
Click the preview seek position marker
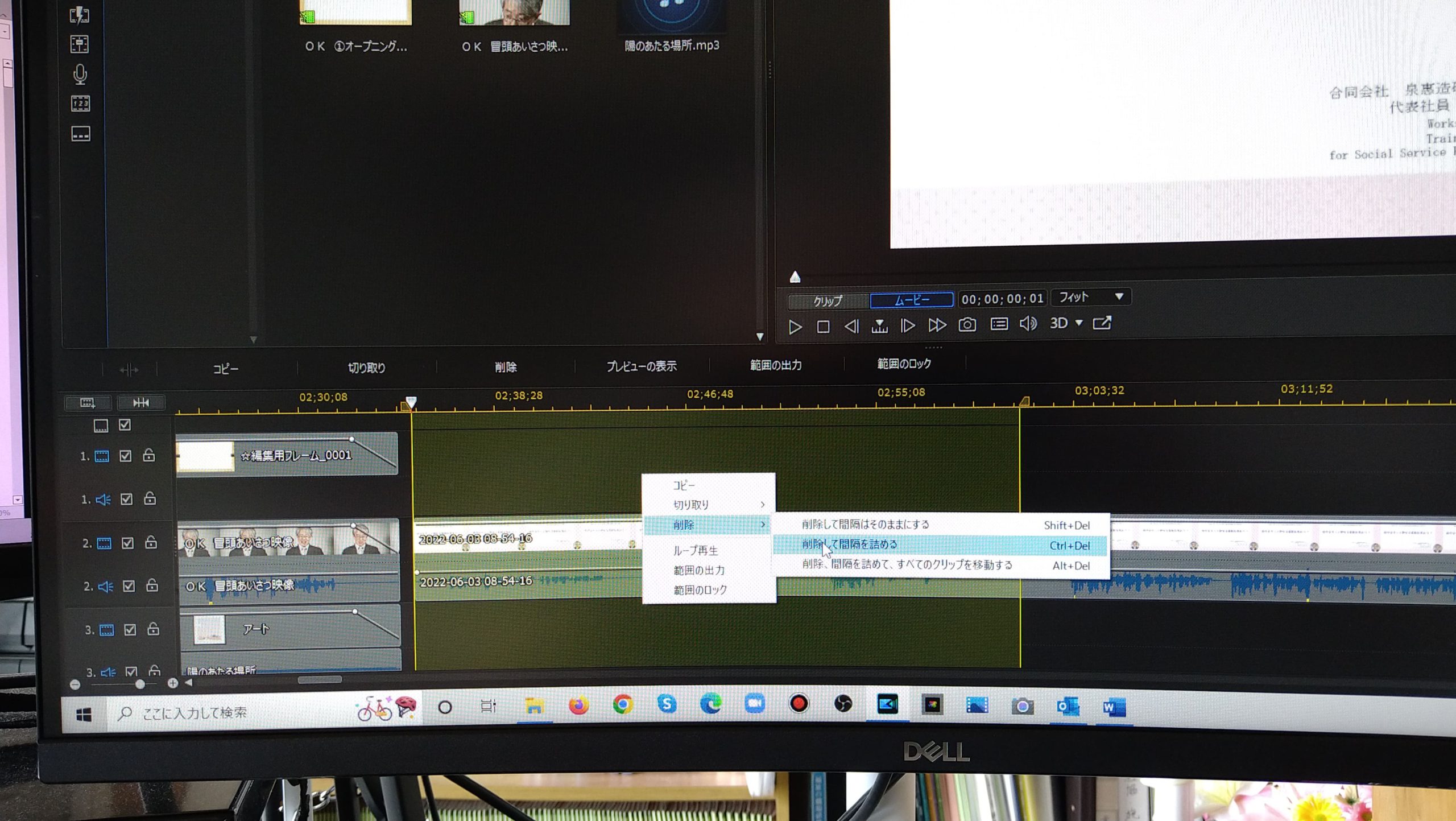[795, 277]
